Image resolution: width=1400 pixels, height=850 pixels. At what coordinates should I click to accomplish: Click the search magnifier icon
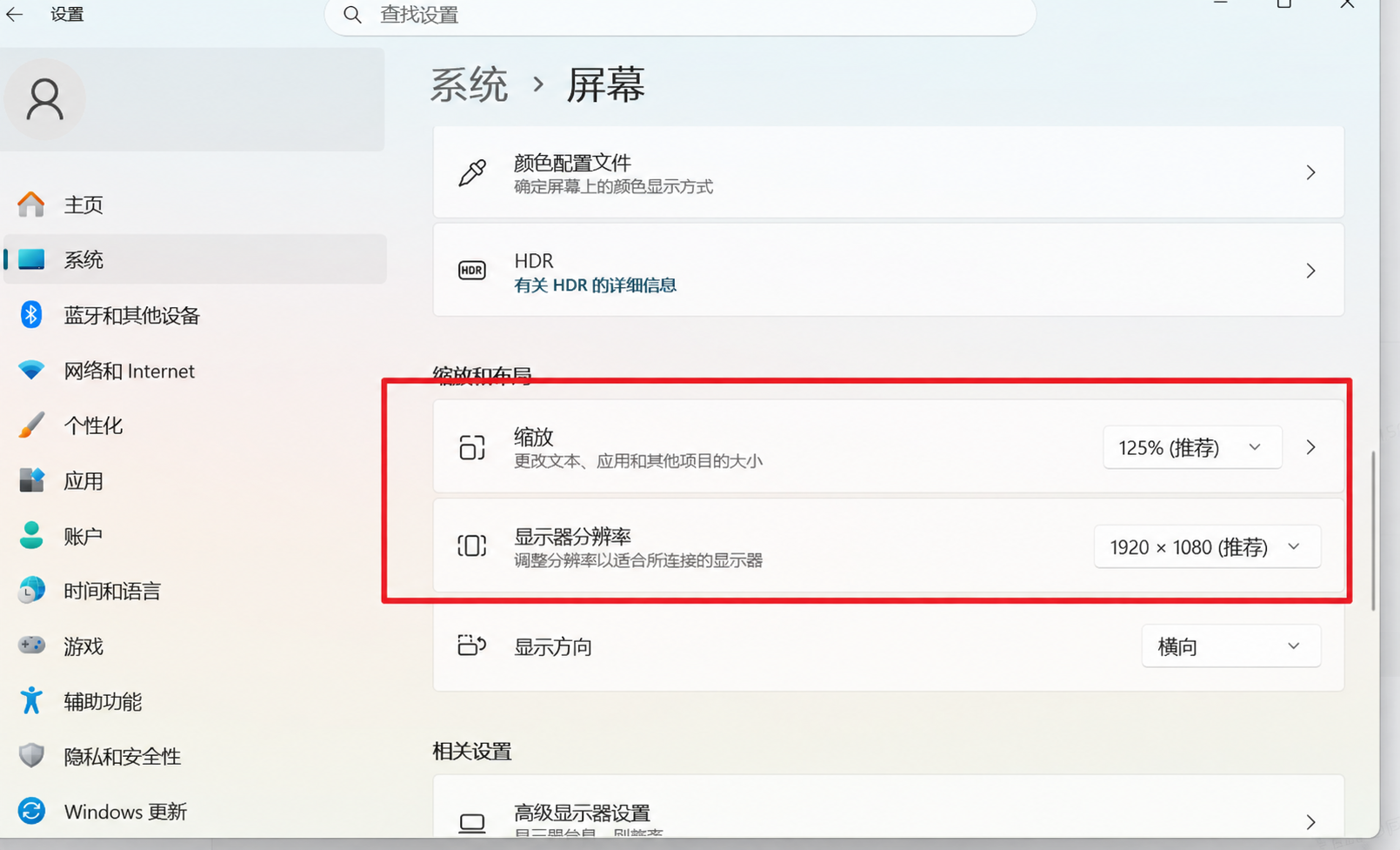[352, 15]
